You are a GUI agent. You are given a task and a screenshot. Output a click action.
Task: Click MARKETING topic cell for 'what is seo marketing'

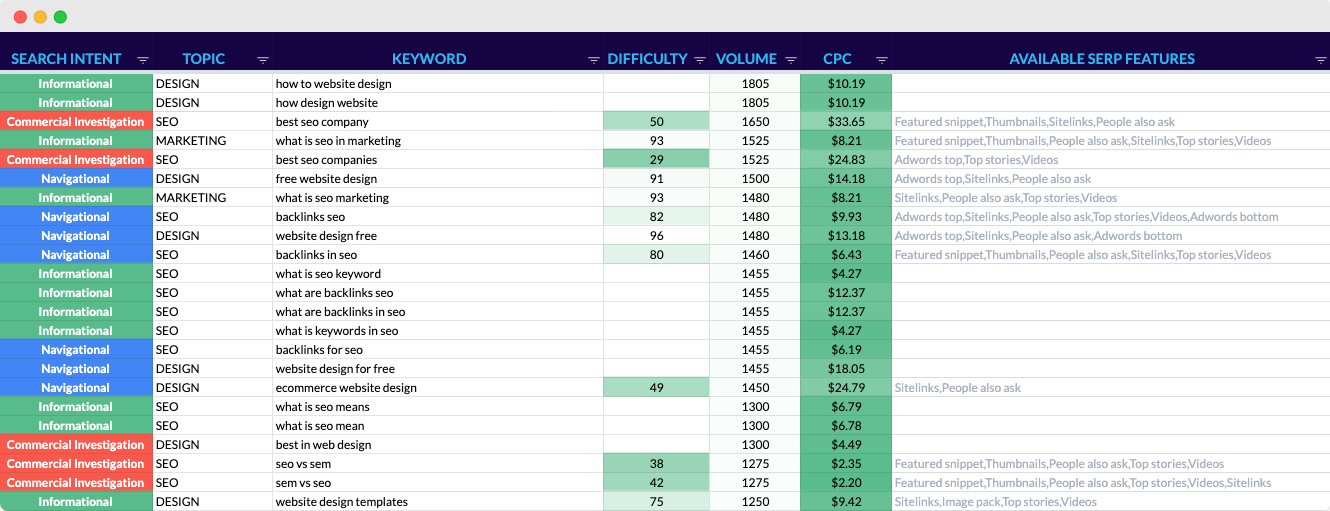tap(212, 198)
